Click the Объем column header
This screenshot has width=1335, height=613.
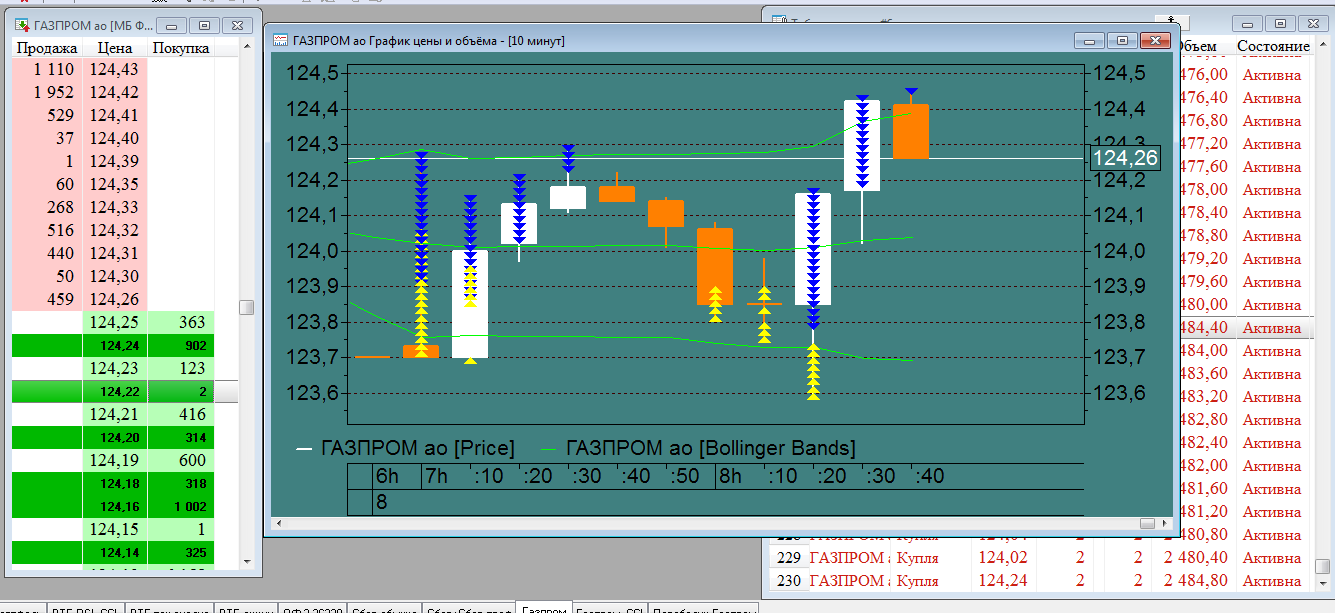click(1197, 47)
